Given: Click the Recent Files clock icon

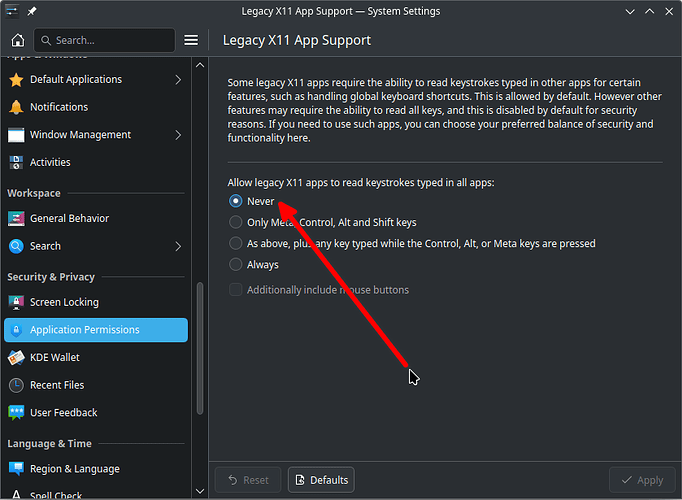Looking at the screenshot, I should (x=16, y=385).
